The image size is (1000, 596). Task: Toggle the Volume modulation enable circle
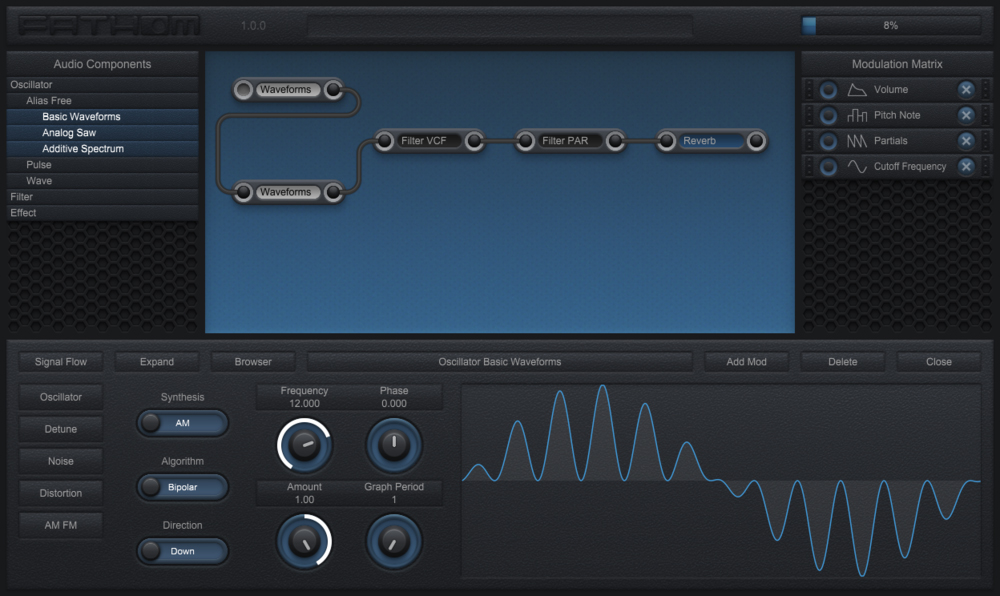click(828, 90)
